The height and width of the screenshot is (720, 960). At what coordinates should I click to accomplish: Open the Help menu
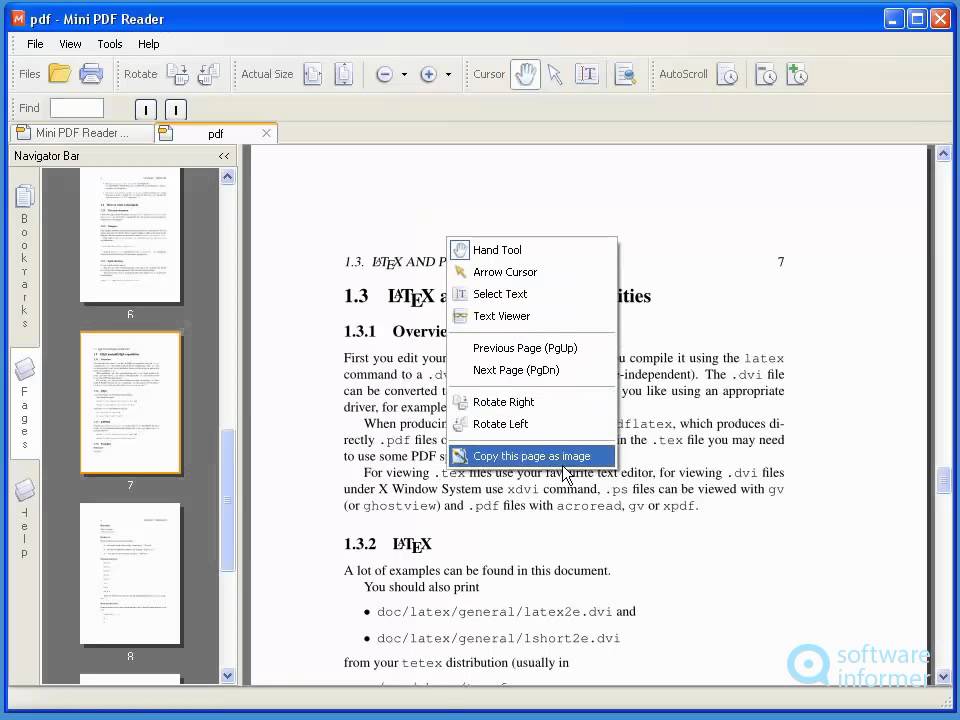pos(148,44)
